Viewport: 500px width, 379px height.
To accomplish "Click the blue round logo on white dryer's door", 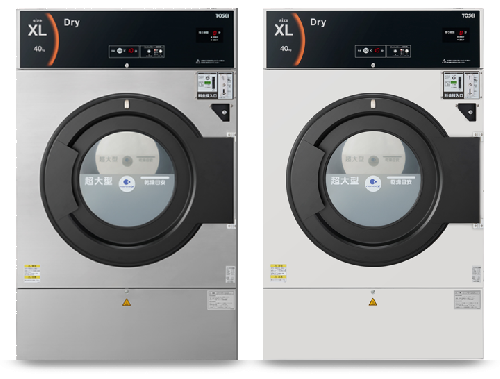I will [x=373, y=183].
